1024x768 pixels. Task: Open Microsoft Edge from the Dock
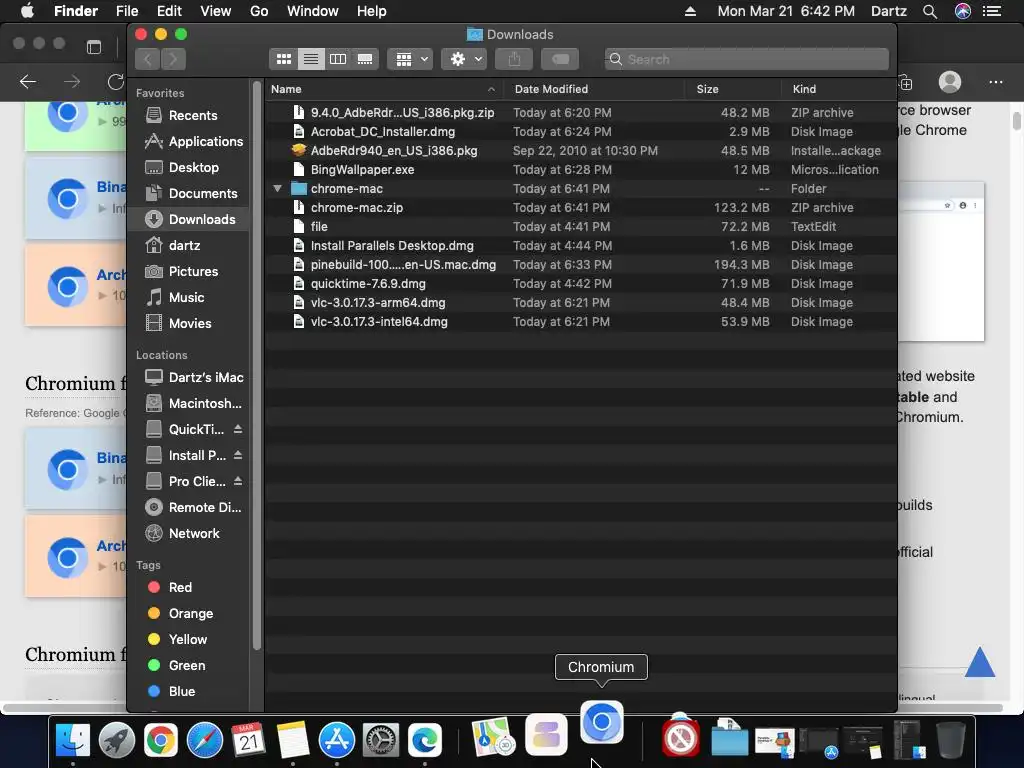pos(424,741)
